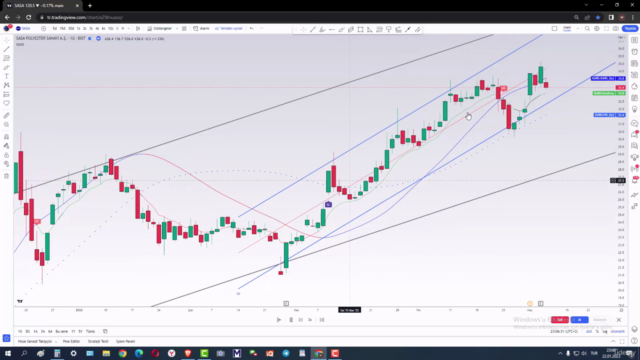Image resolution: width=640 pixels, height=360 pixels.
Task: Expand the timeframe dropdown arrow
Action: coord(129,29)
